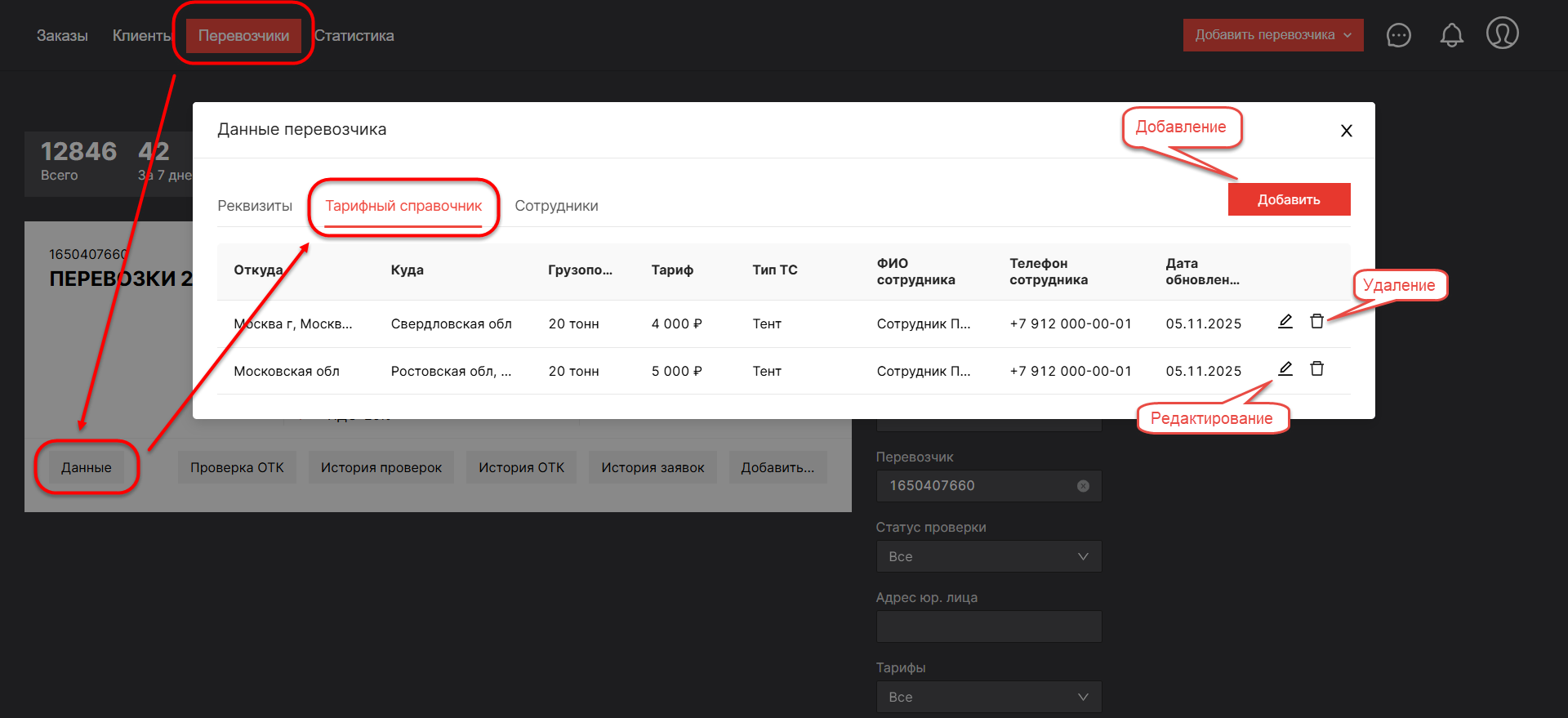
Task: Open the notifications bell
Action: (x=1451, y=35)
